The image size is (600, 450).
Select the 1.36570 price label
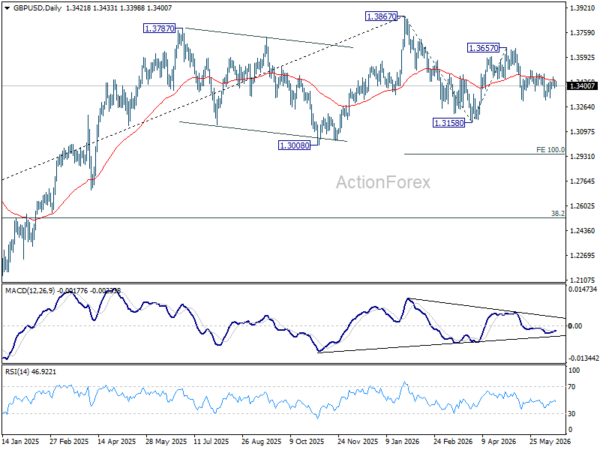[484, 48]
